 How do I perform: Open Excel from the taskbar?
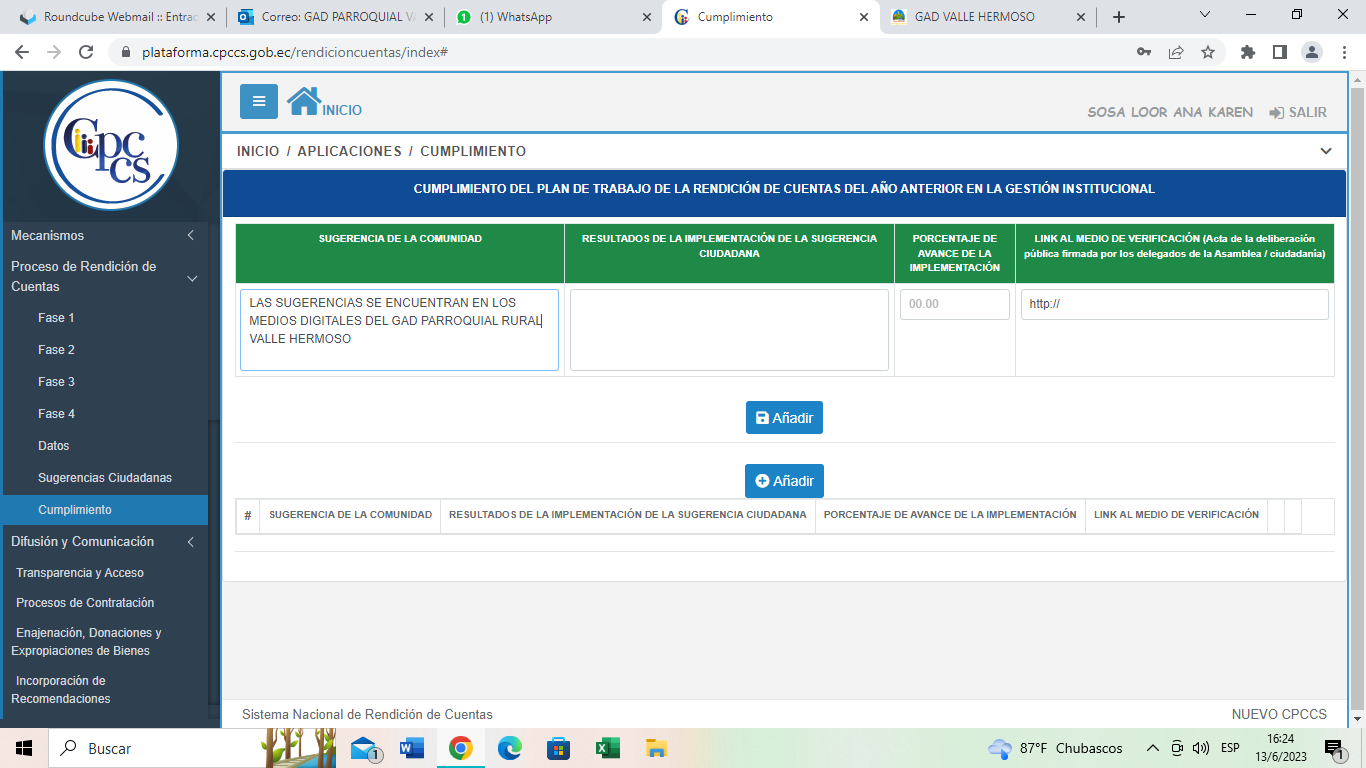click(x=607, y=748)
